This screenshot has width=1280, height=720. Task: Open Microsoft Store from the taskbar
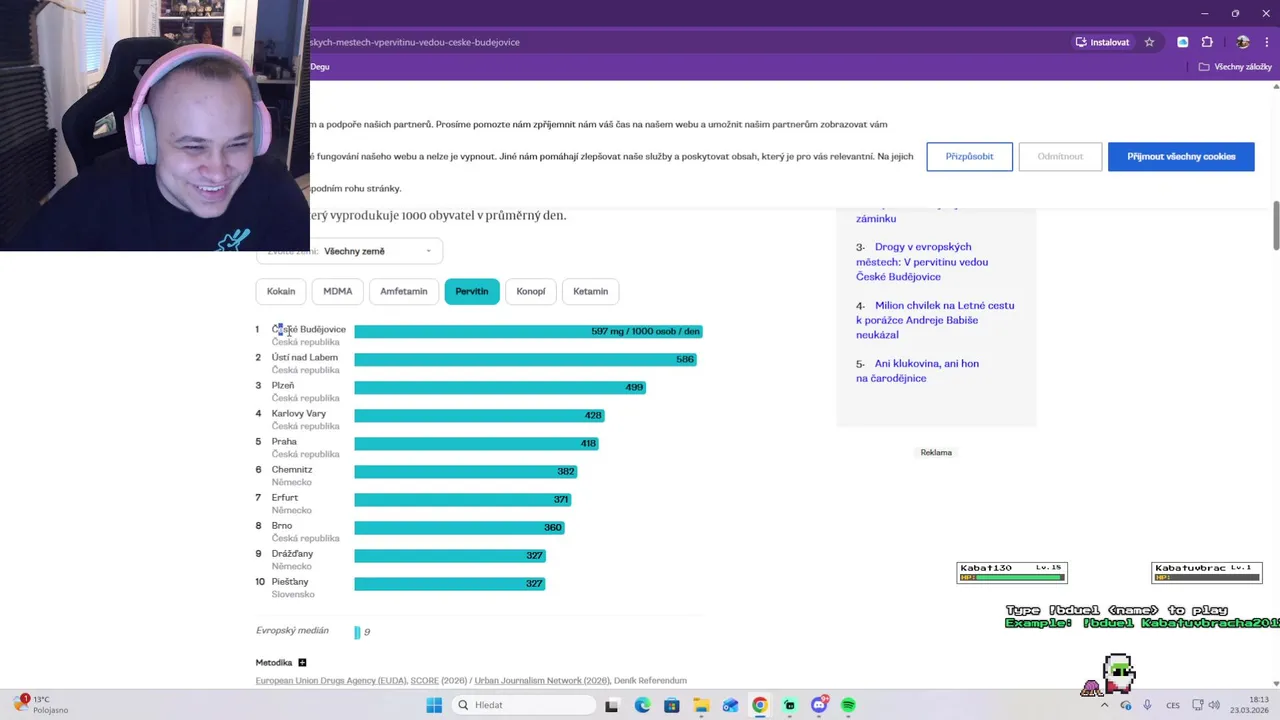point(672,705)
